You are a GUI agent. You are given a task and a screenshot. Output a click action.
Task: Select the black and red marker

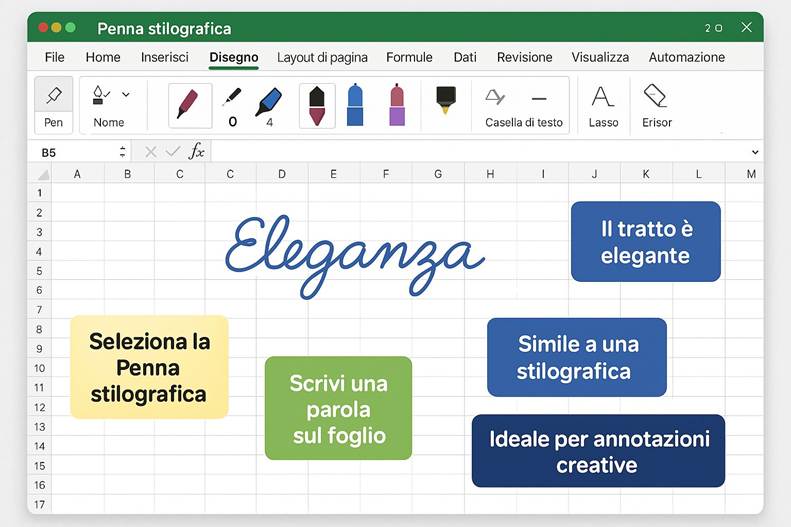(x=317, y=105)
